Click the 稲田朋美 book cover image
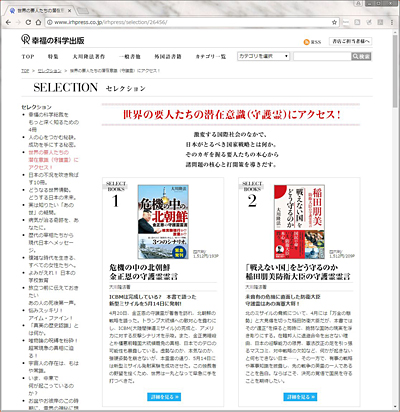The height and width of the screenshot is (412, 400). click(x=299, y=222)
